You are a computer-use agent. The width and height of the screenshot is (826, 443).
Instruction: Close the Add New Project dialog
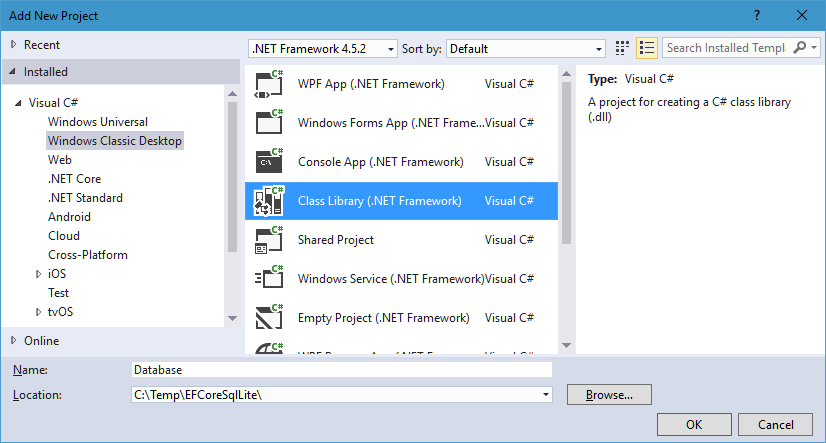pos(802,15)
